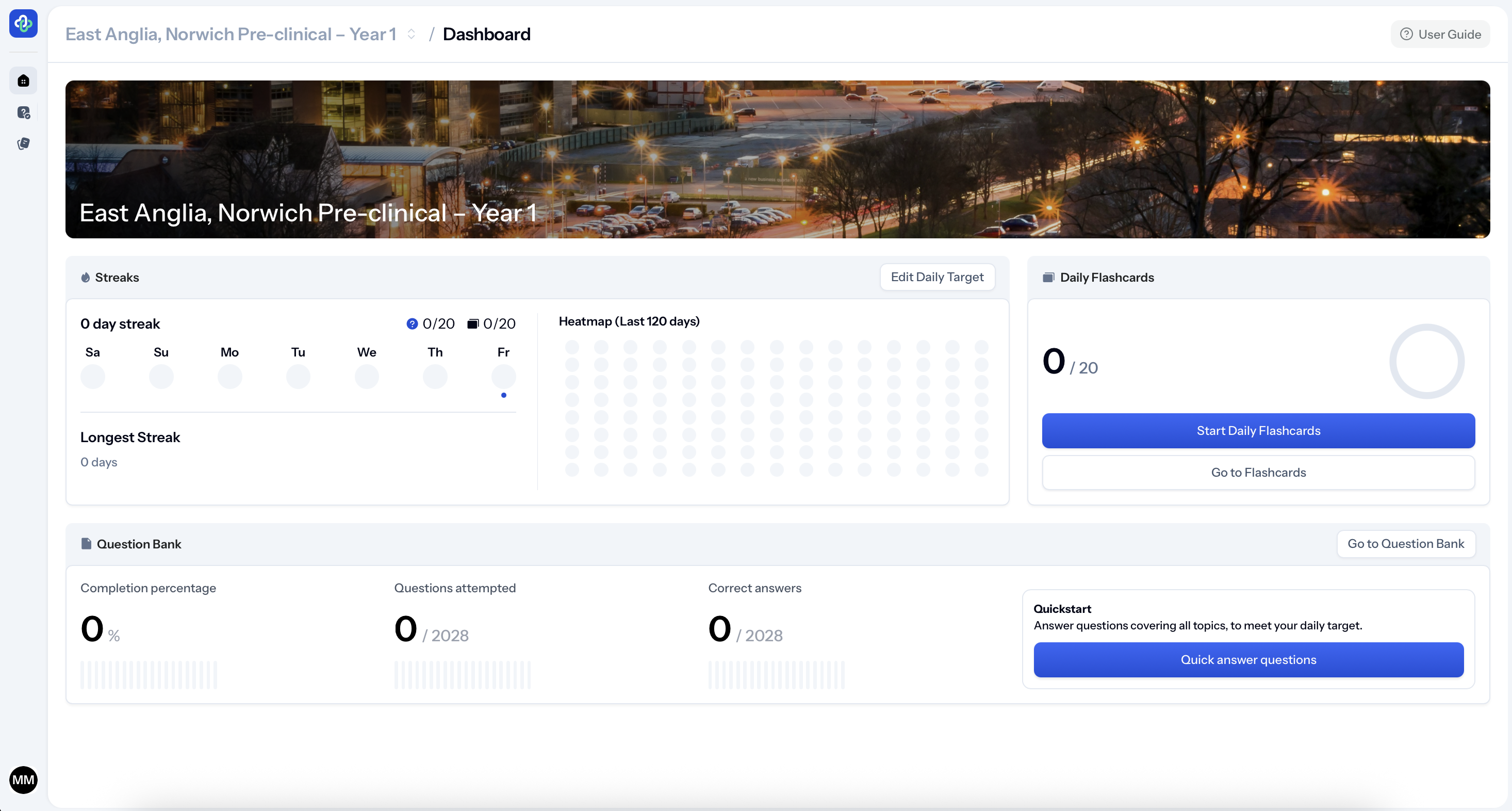Click the daily flashcards progress ring
1512x811 pixels.
[1426, 361]
